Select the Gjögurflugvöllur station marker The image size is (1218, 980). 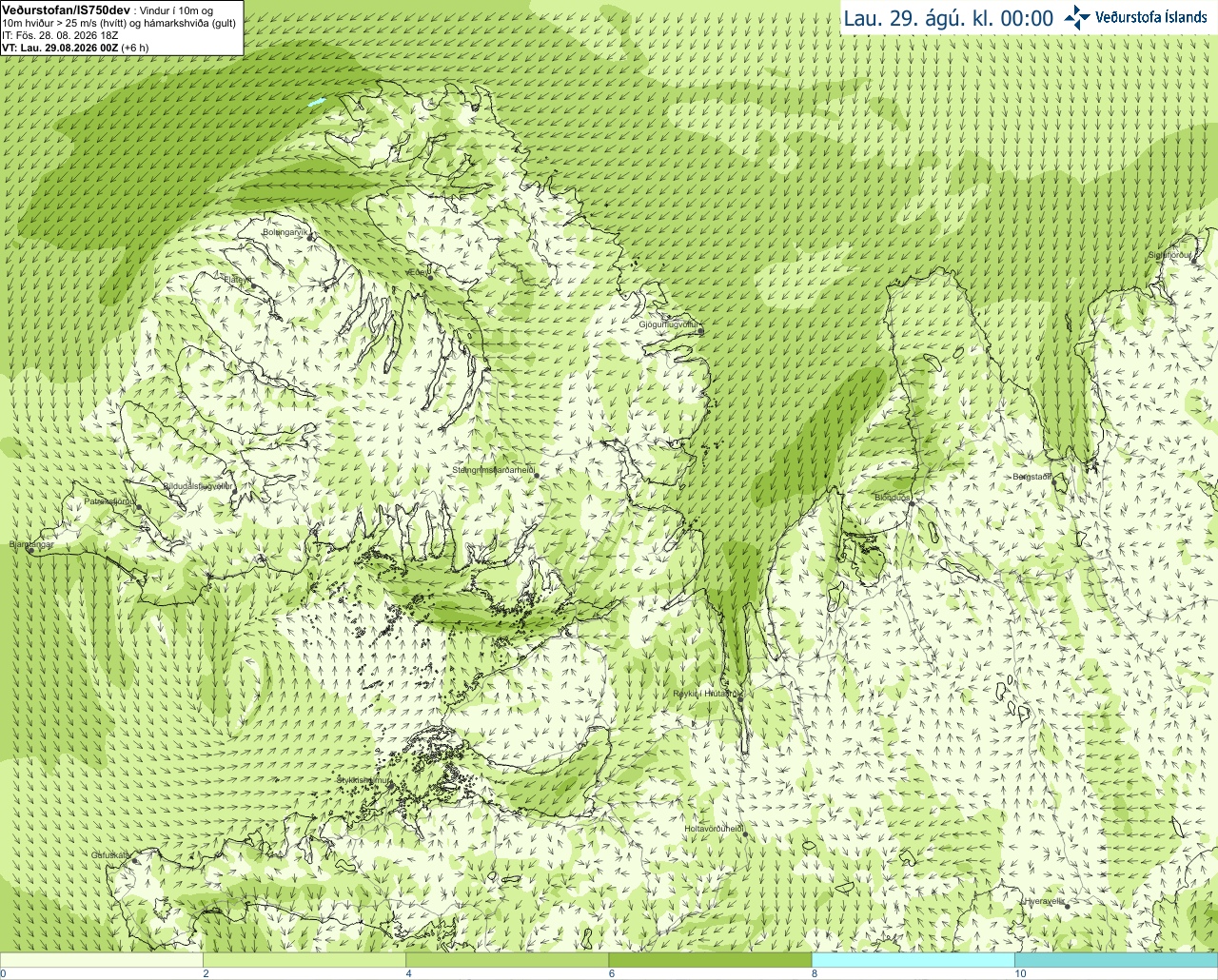[x=700, y=330]
